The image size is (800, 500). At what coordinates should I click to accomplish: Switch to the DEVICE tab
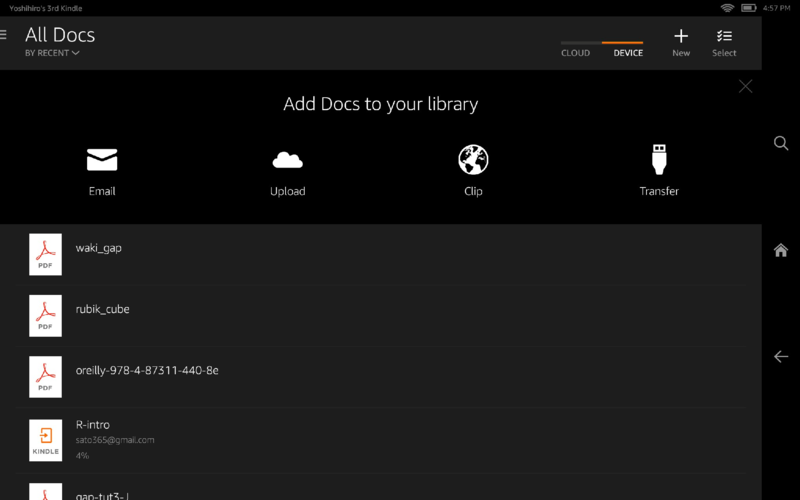(628, 53)
